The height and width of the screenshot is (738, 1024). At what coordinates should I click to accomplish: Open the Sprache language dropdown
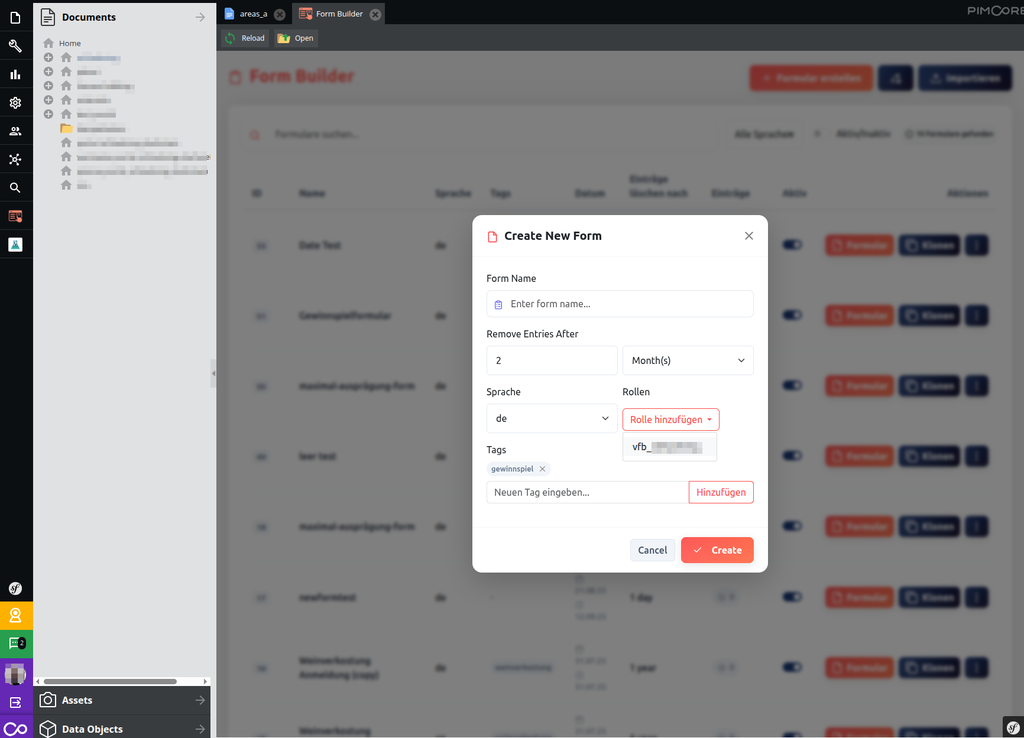(x=552, y=419)
